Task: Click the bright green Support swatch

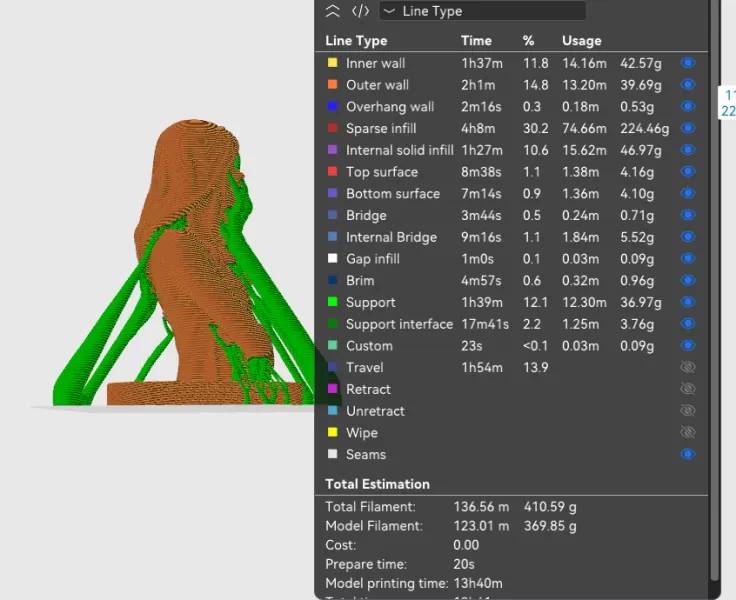Action: click(x=332, y=302)
